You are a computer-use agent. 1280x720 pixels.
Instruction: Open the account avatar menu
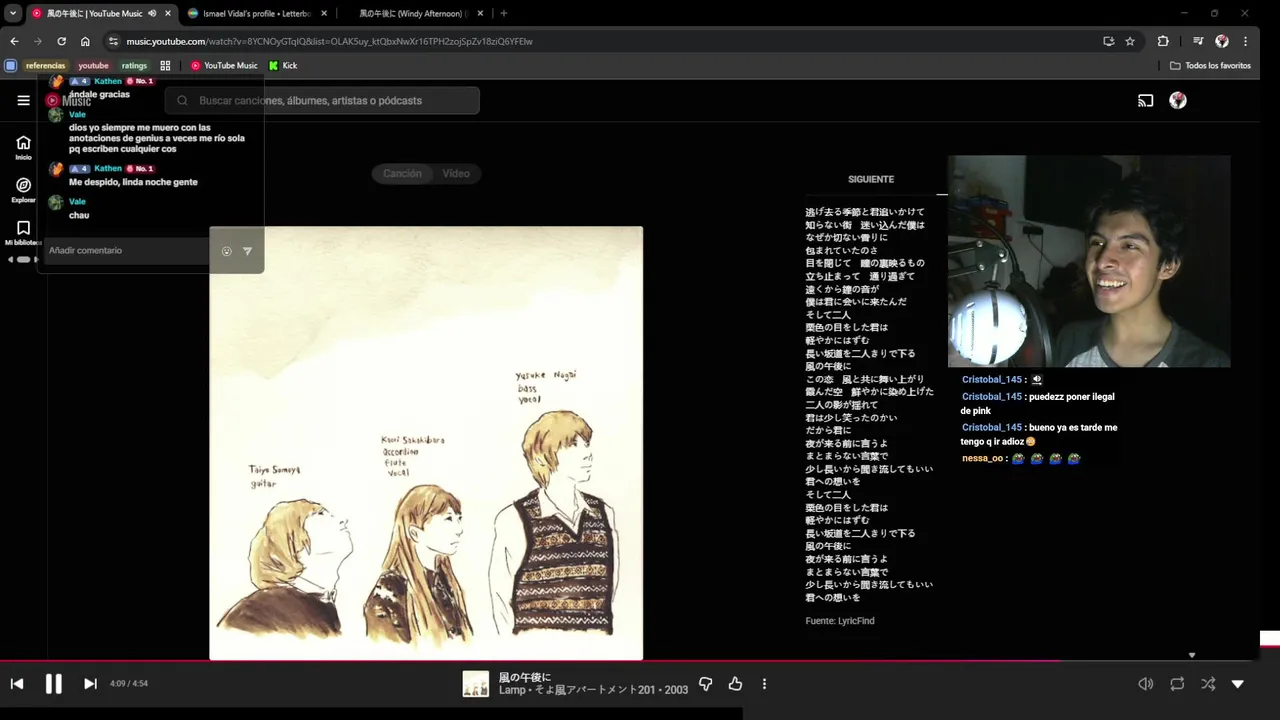pyautogui.click(x=1178, y=100)
